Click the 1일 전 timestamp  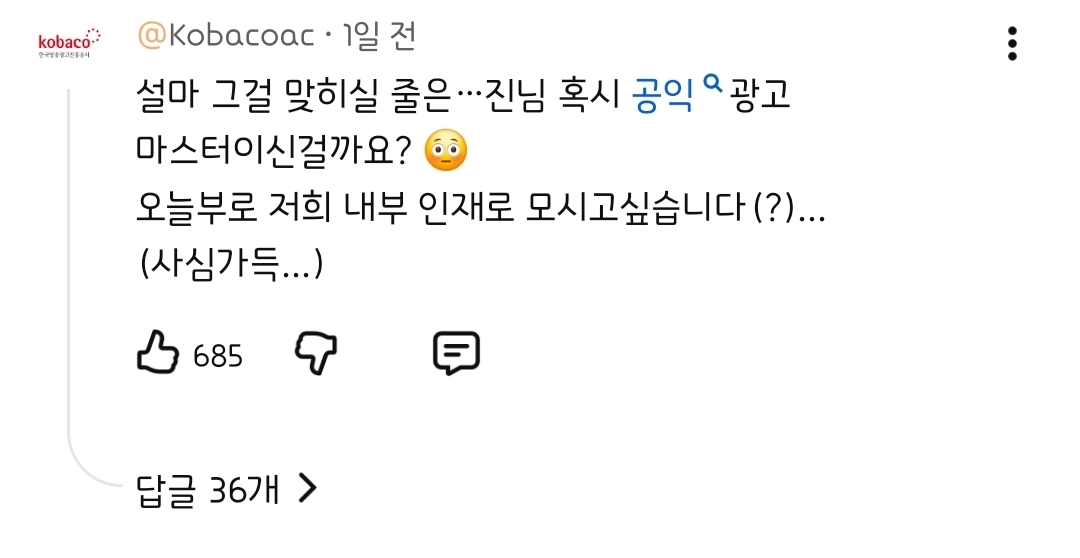(378, 37)
